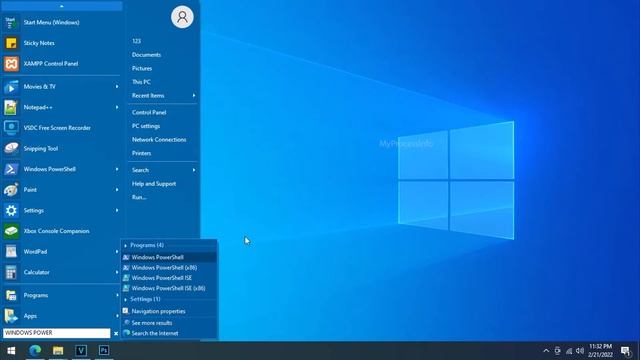640x360 pixels.
Task: Click the scroll-up arrow atop menu
Action: 61,6
